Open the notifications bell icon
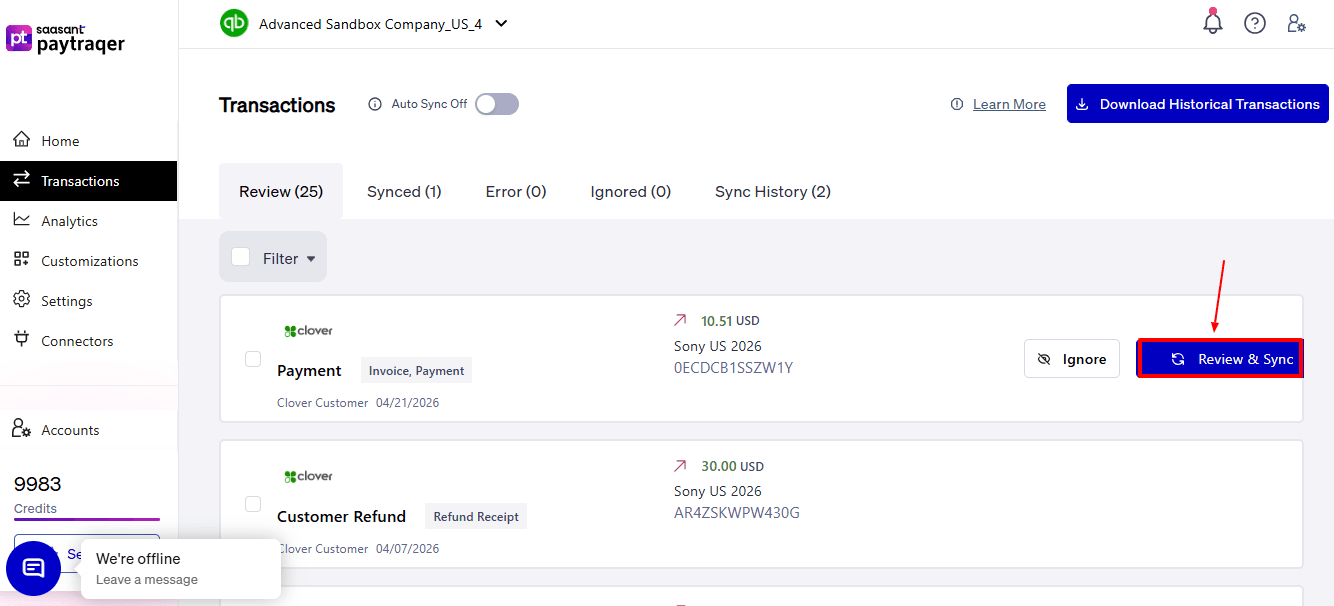The height and width of the screenshot is (606, 1334). pyautogui.click(x=1213, y=22)
